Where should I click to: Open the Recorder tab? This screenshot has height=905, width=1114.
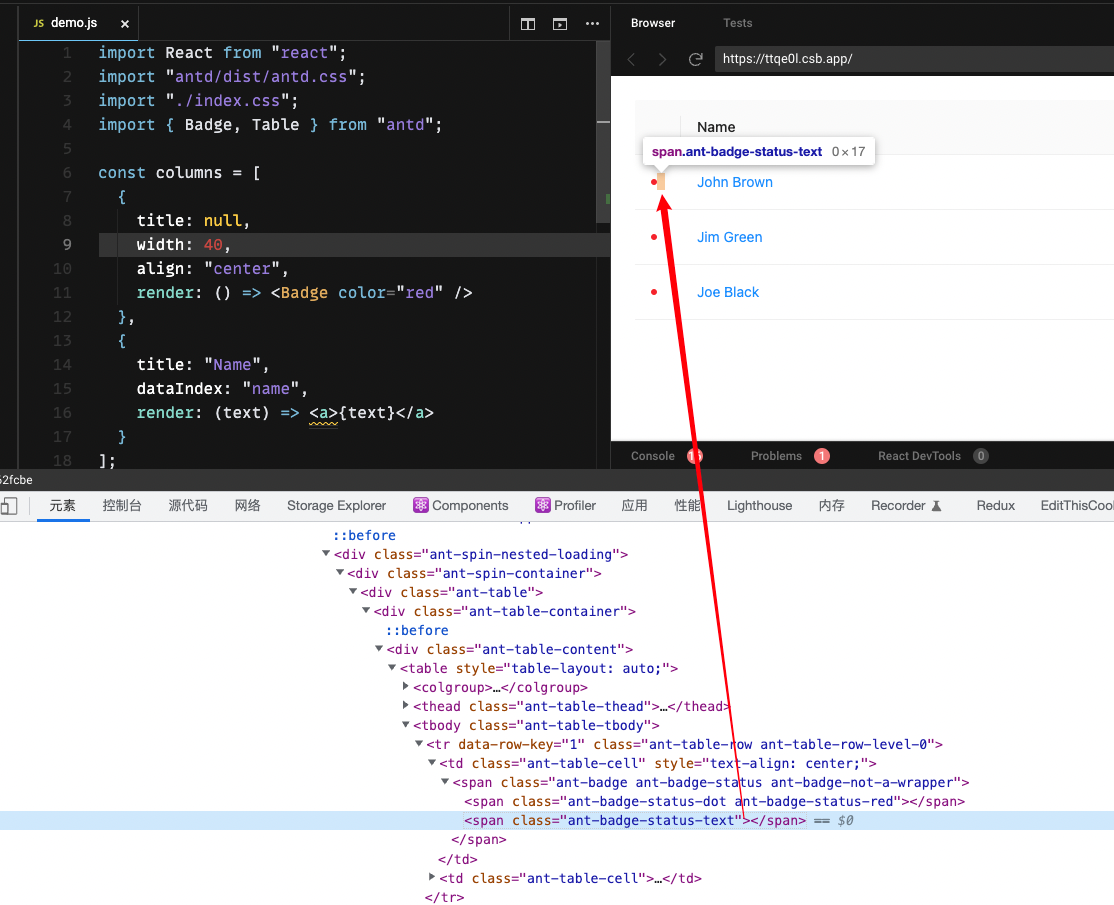(906, 506)
